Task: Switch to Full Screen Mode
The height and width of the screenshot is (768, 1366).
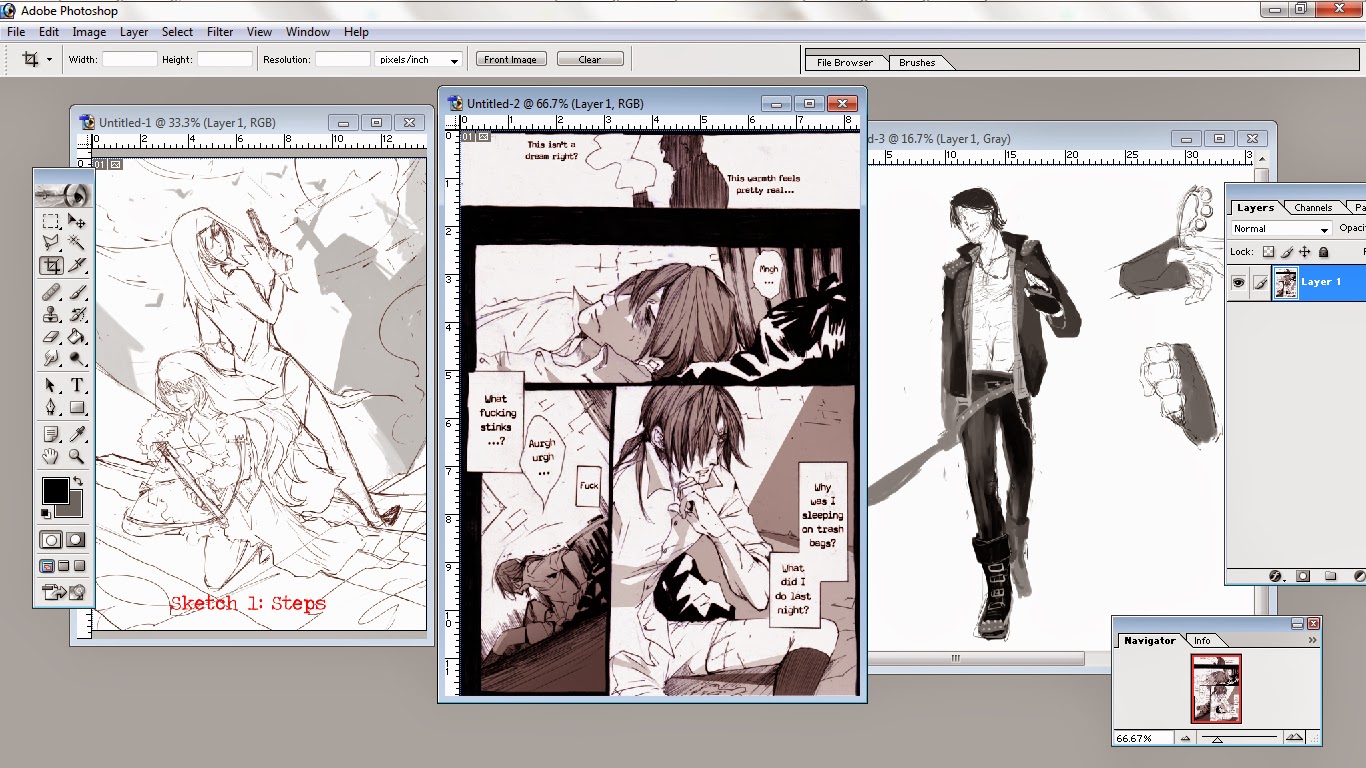Action: click(79, 566)
